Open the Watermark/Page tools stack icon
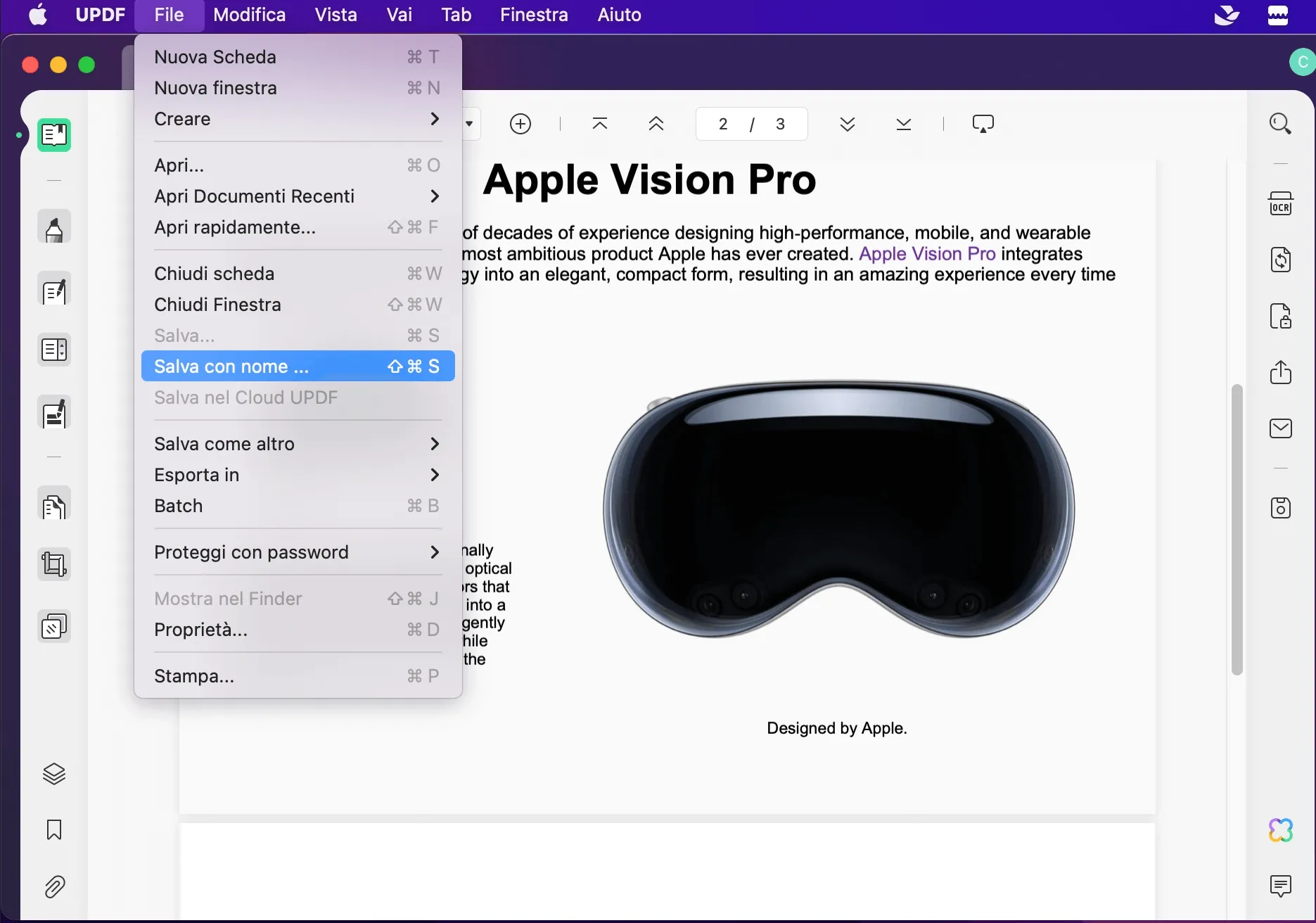The image size is (1316, 923). [x=54, y=626]
